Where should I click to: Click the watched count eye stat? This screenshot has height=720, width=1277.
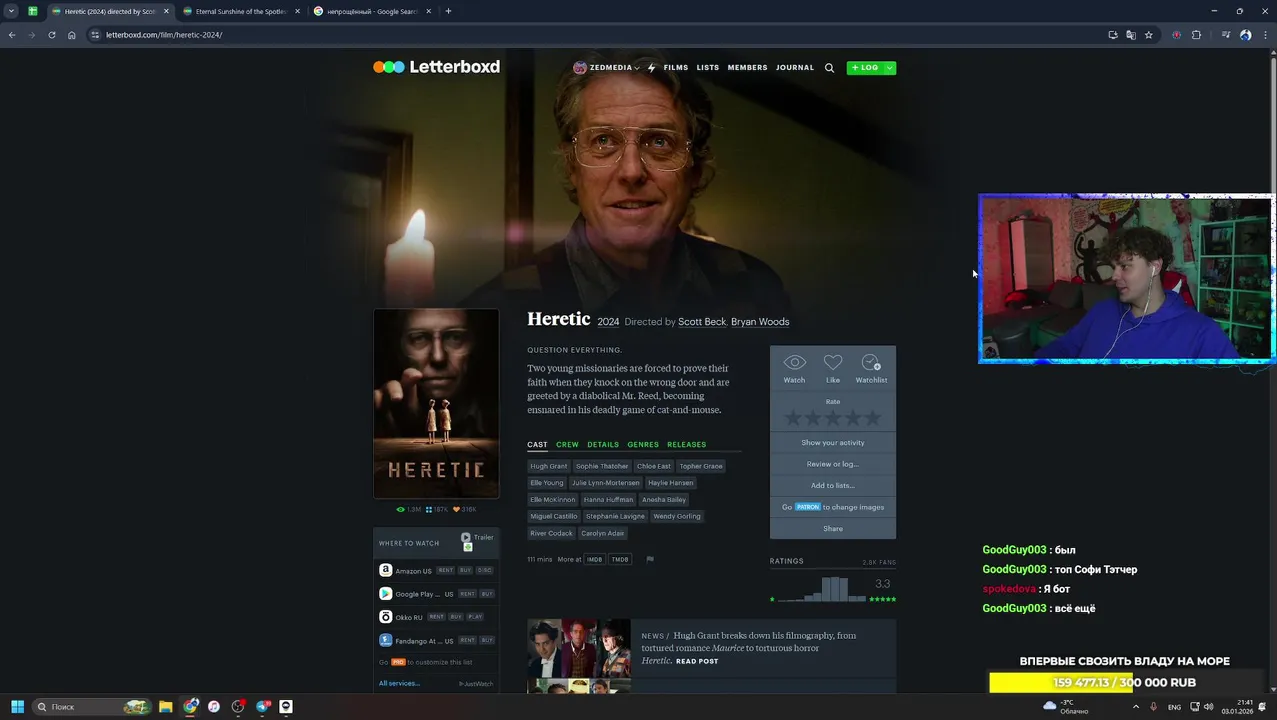point(408,509)
